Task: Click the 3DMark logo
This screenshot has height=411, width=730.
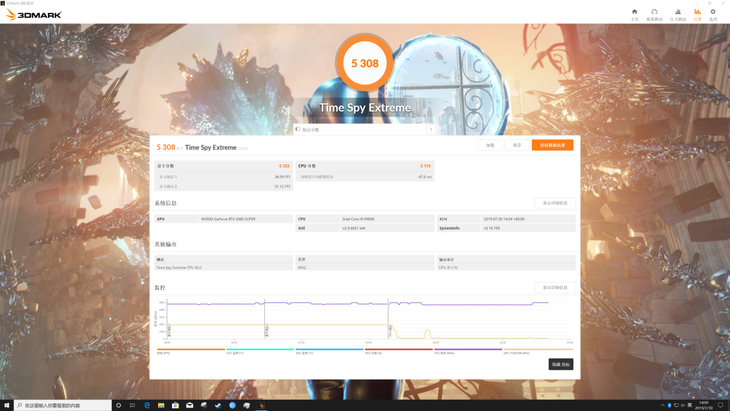Action: coord(34,14)
